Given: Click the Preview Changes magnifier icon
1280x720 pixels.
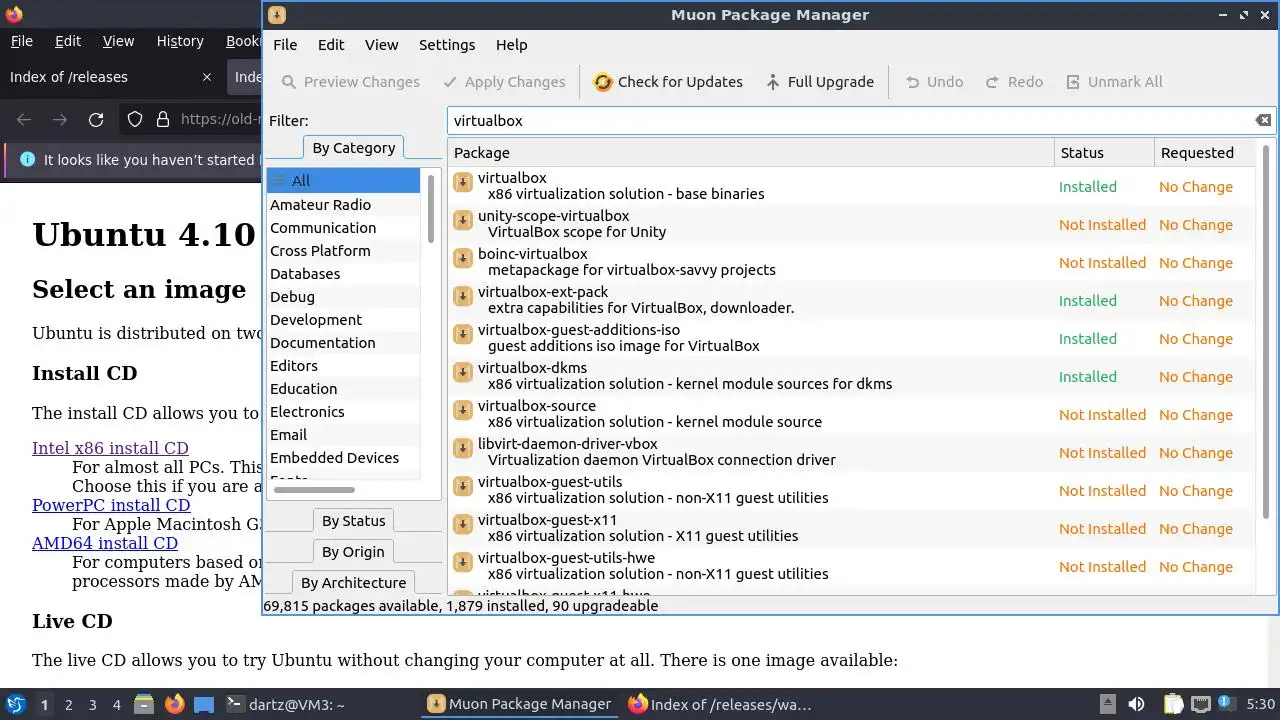Looking at the screenshot, I should point(289,82).
